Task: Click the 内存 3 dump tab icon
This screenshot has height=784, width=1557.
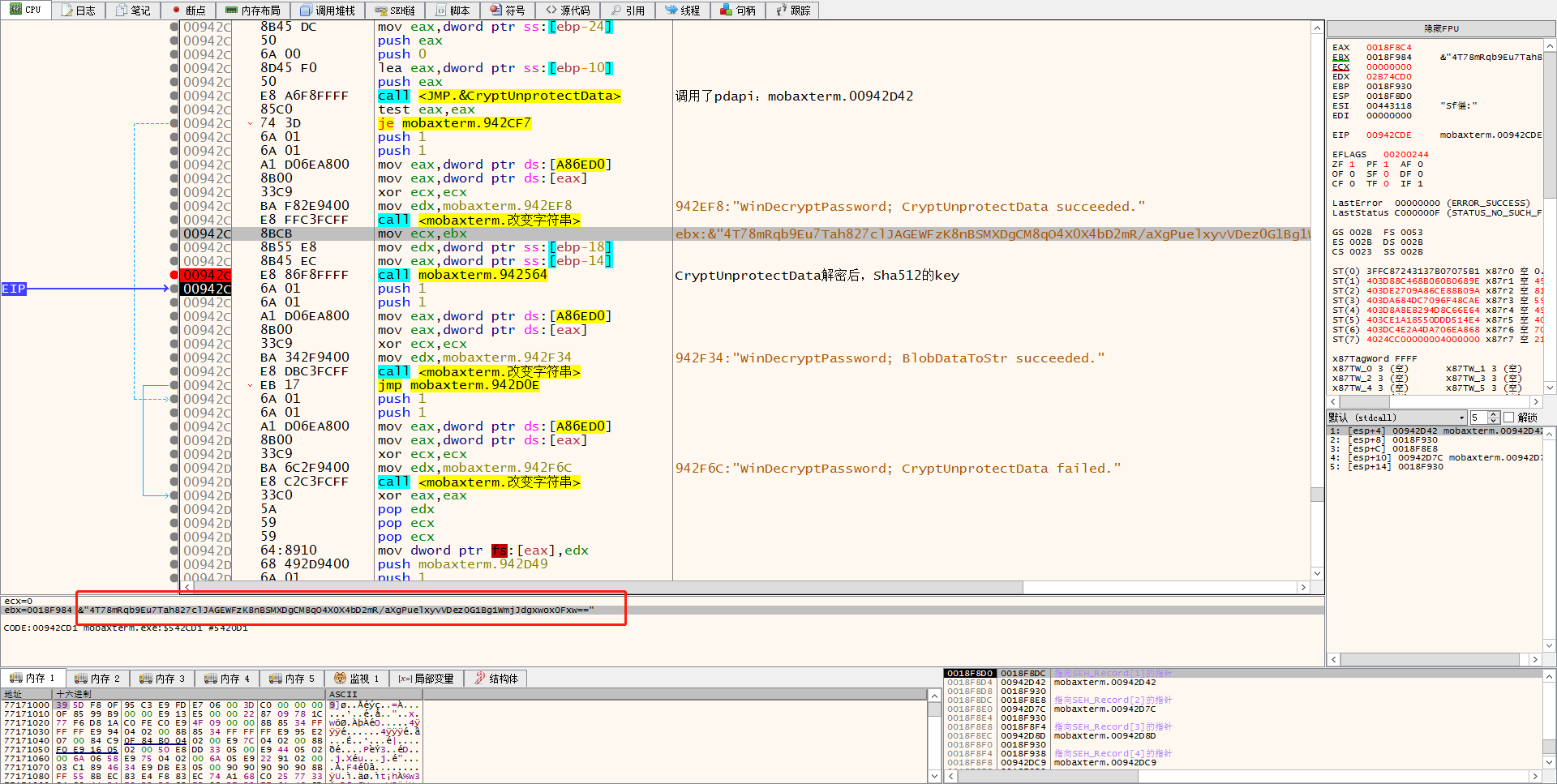Action: (x=145, y=679)
